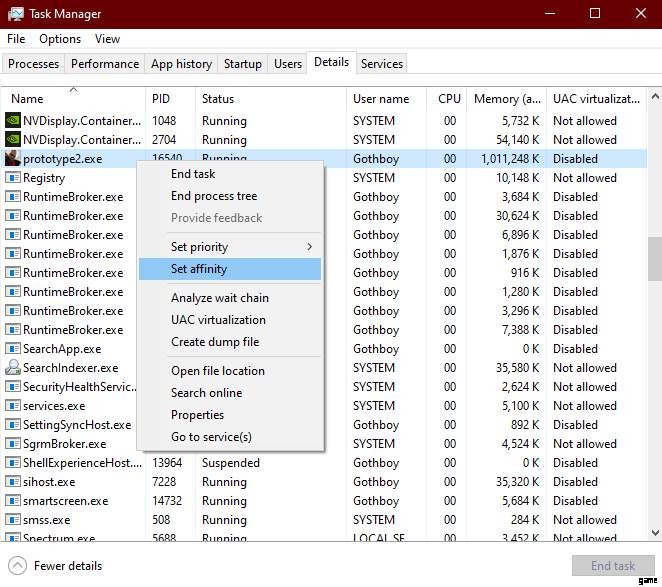The width and height of the screenshot is (662, 587).
Task: Open the File menu
Action: [x=16, y=39]
